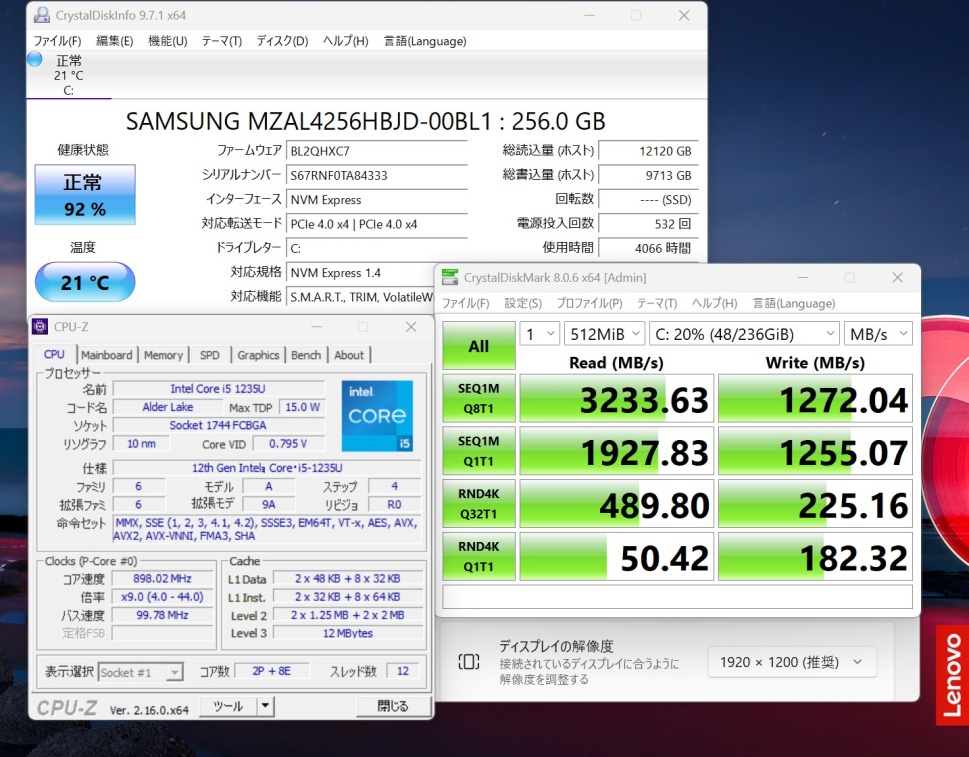Image resolution: width=969 pixels, height=757 pixels.
Task: Click the 21 °C temperature button
Action: pos(85,282)
